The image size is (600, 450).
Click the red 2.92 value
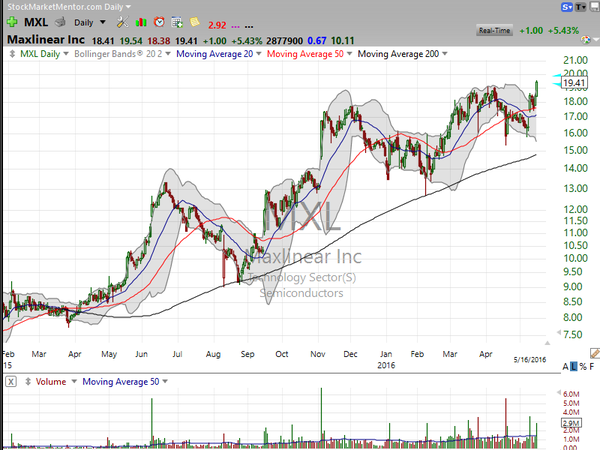217,25
